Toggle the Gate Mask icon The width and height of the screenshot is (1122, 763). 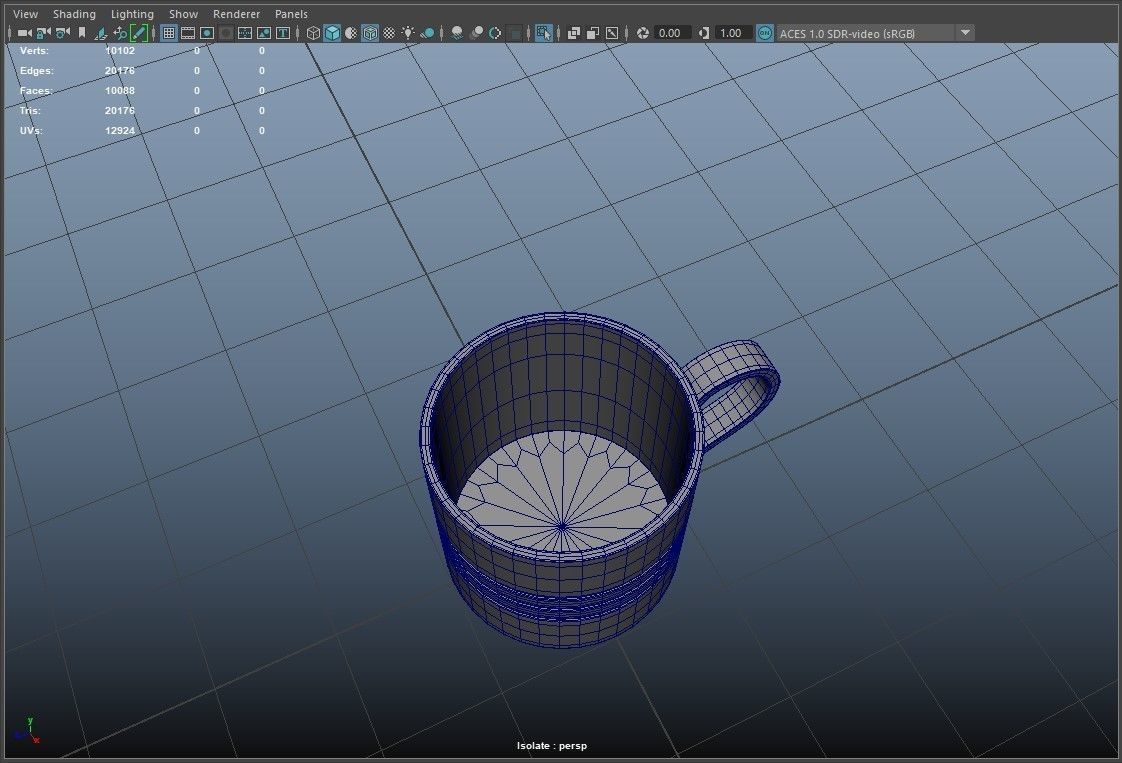tap(225, 33)
